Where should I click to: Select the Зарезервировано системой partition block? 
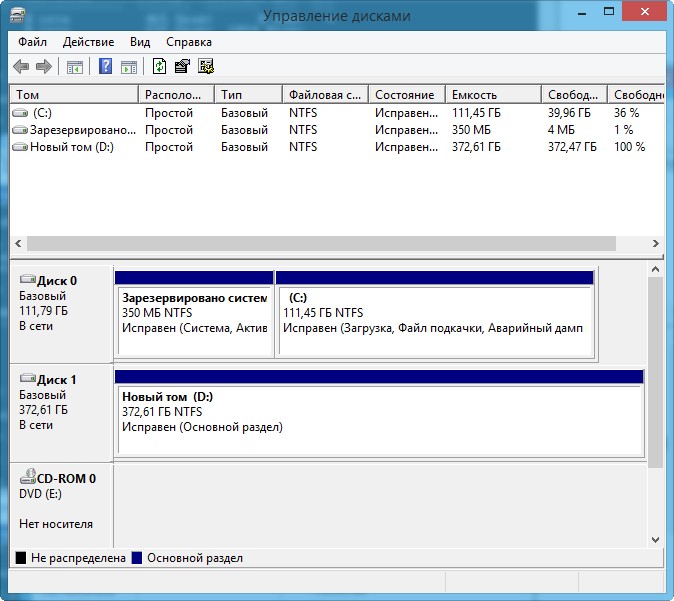click(195, 320)
